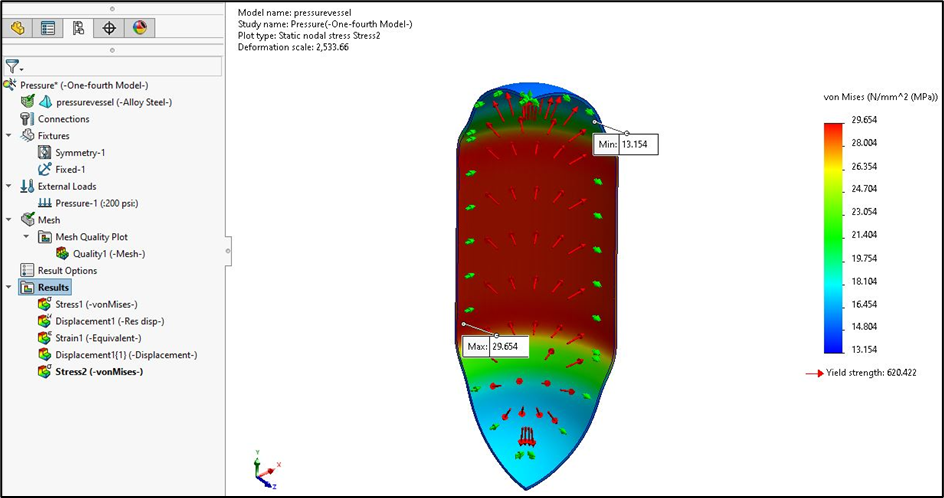Select Strain1 (-Equivalent-) plot

(x=98, y=338)
